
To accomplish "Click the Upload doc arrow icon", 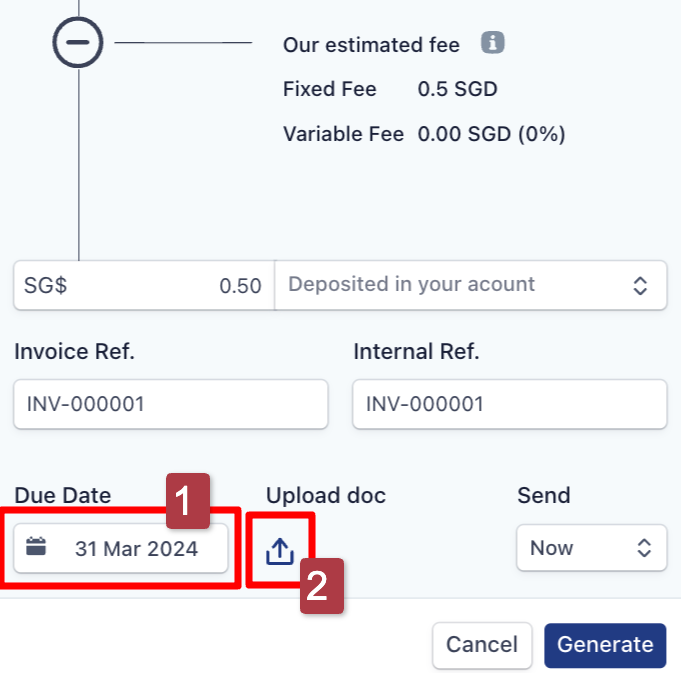I will (280, 550).
